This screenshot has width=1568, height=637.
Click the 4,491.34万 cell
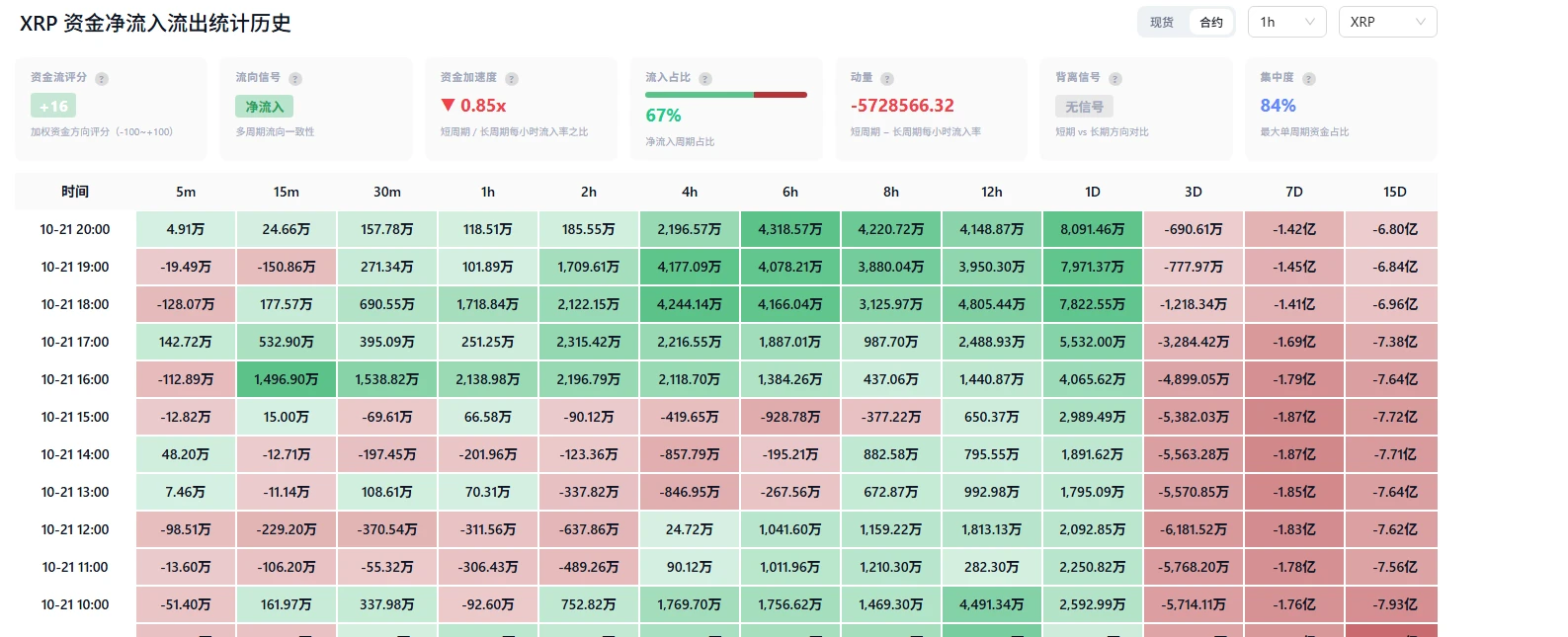[x=992, y=604]
